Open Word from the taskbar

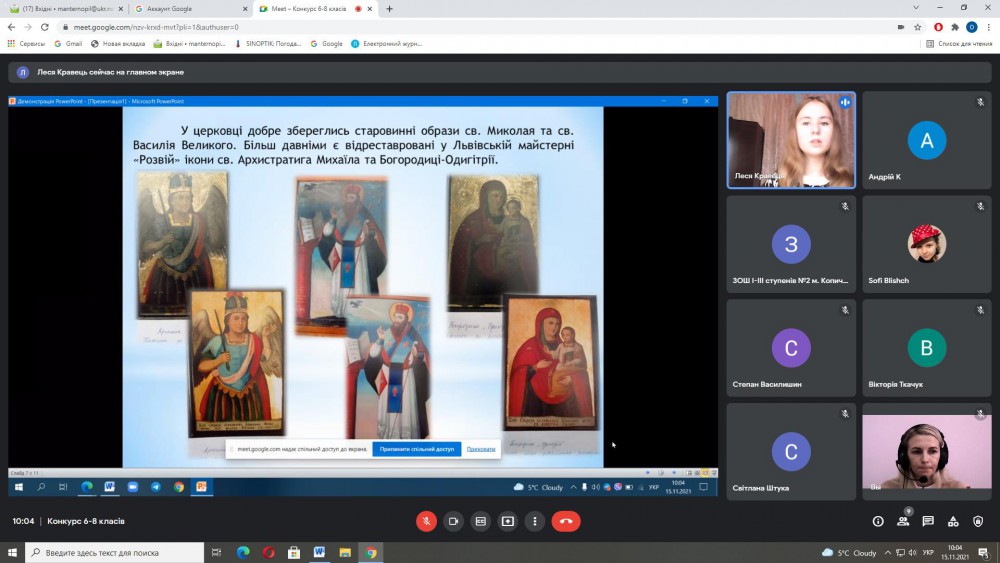(x=320, y=552)
